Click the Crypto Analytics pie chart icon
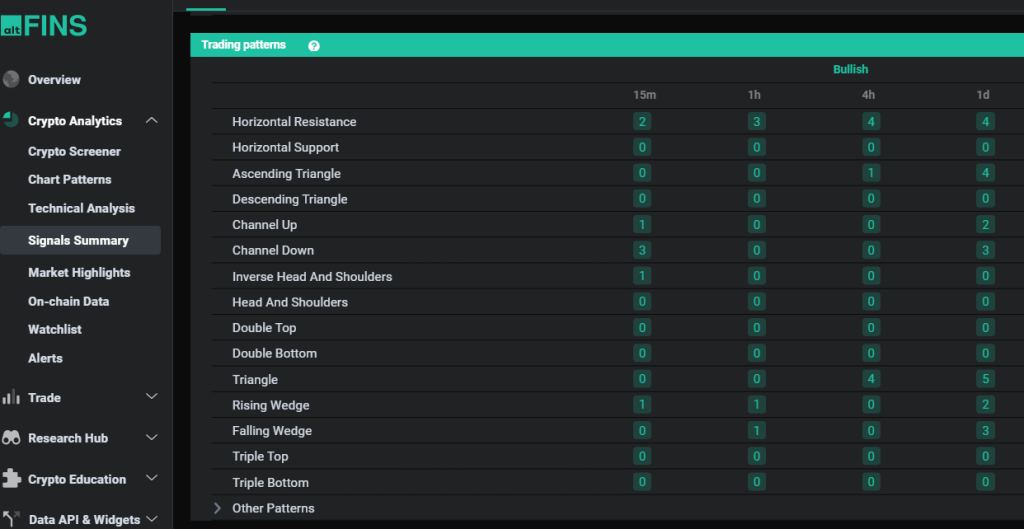This screenshot has height=529, width=1024. pyautogui.click(x=11, y=120)
